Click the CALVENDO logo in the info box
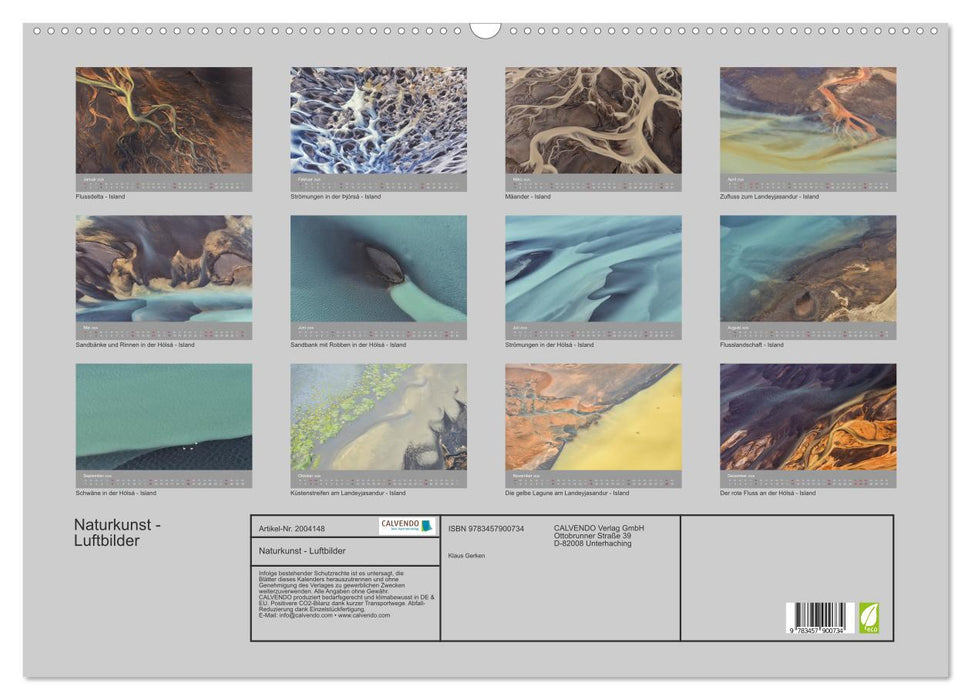971x700 pixels. click(x=407, y=526)
